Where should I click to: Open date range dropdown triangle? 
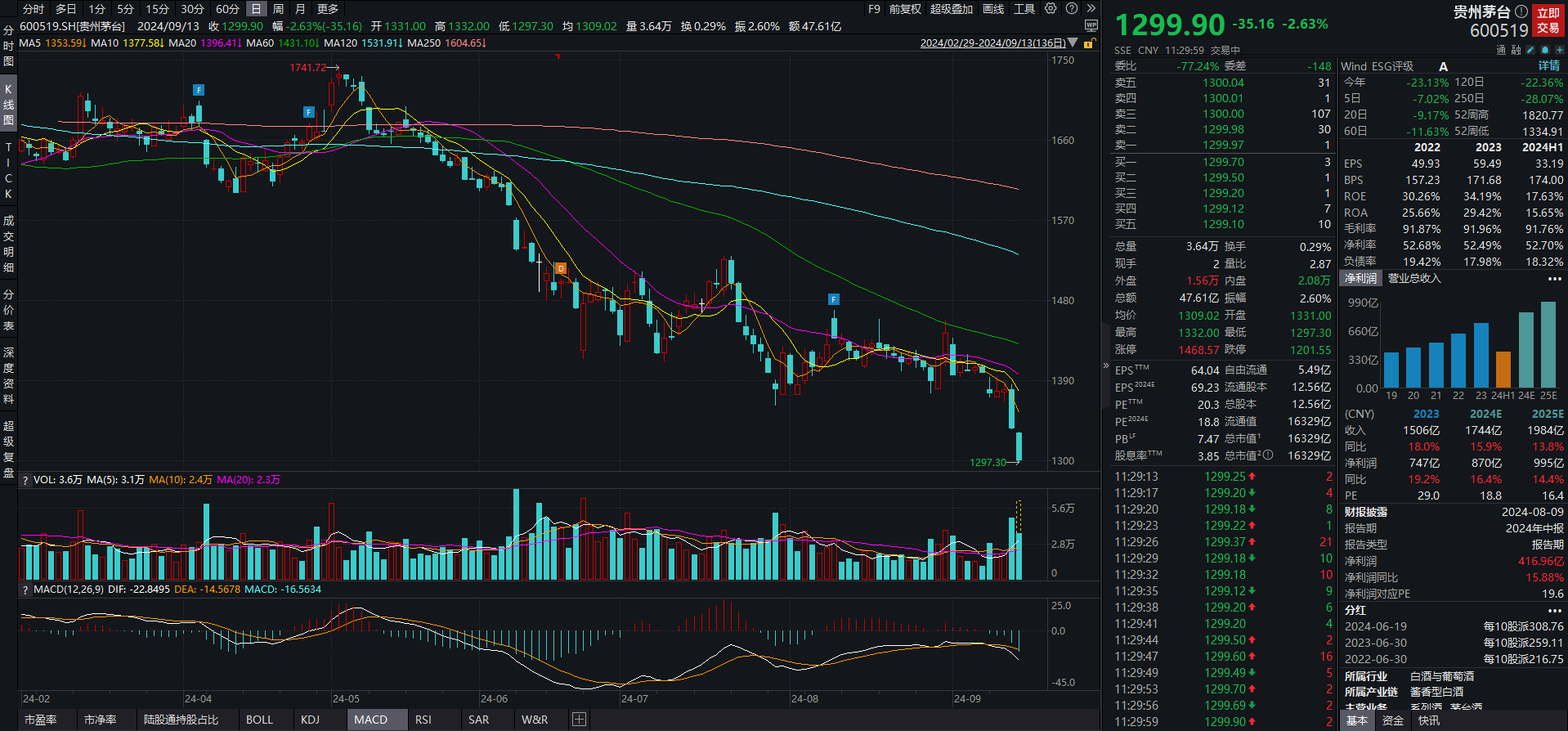pyautogui.click(x=1073, y=43)
